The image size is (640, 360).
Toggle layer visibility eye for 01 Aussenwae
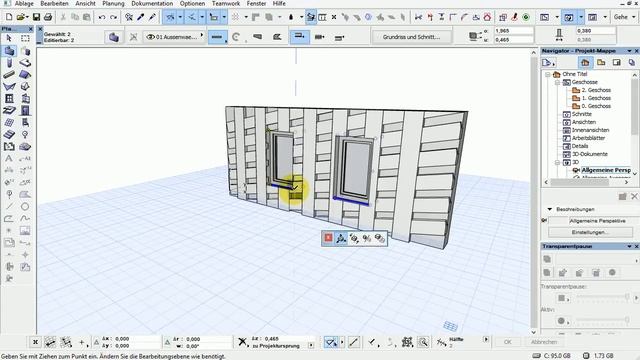tap(150, 37)
